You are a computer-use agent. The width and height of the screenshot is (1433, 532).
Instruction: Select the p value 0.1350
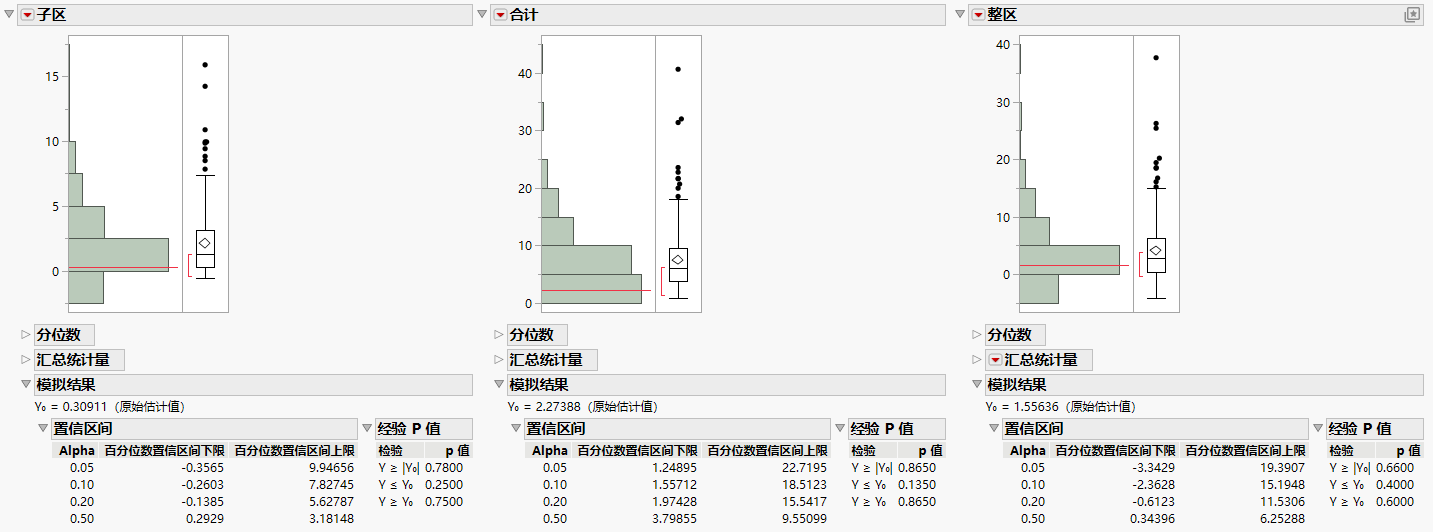click(916, 485)
